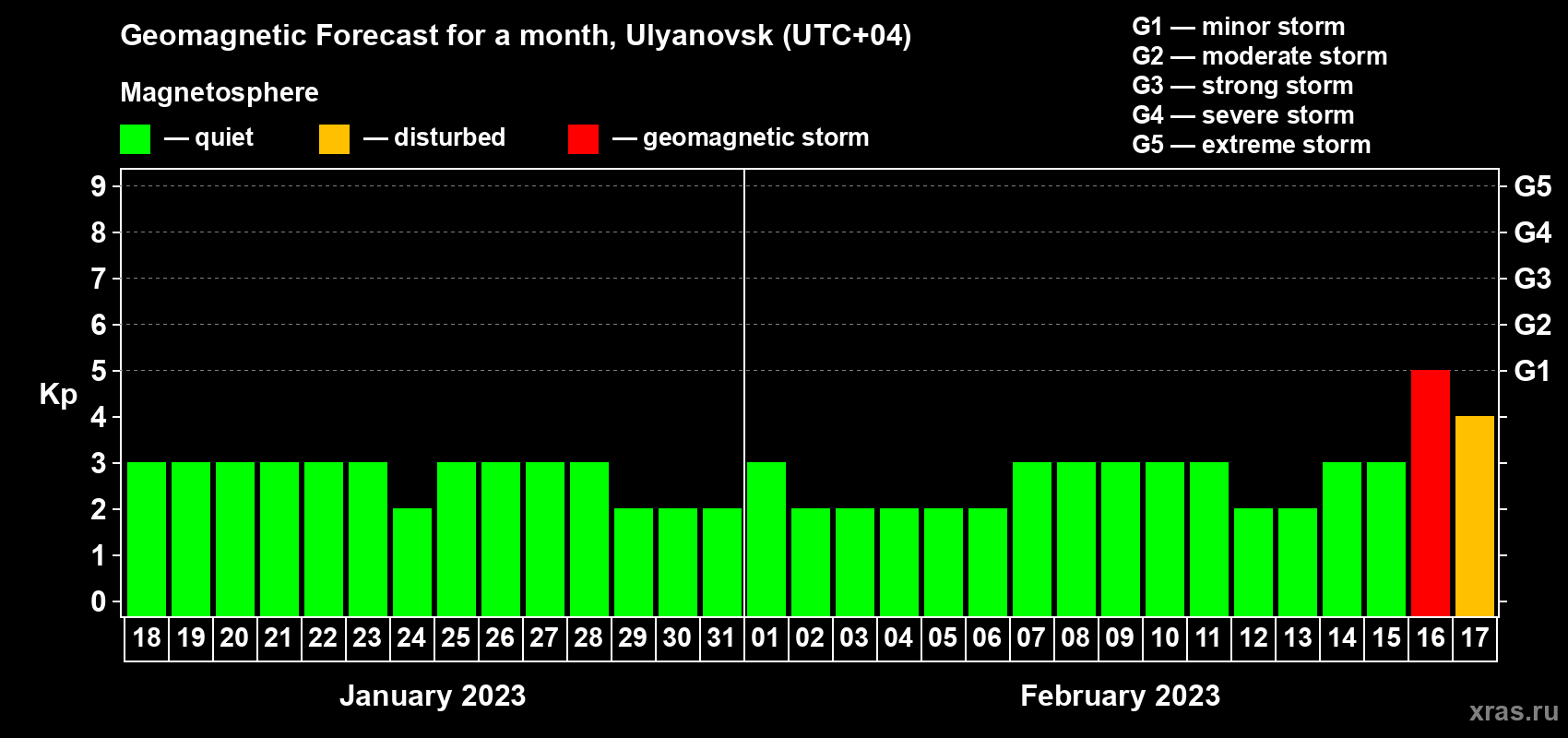Click date label 10 on the axis
Image resolution: width=1568 pixels, height=738 pixels.
tap(1165, 638)
